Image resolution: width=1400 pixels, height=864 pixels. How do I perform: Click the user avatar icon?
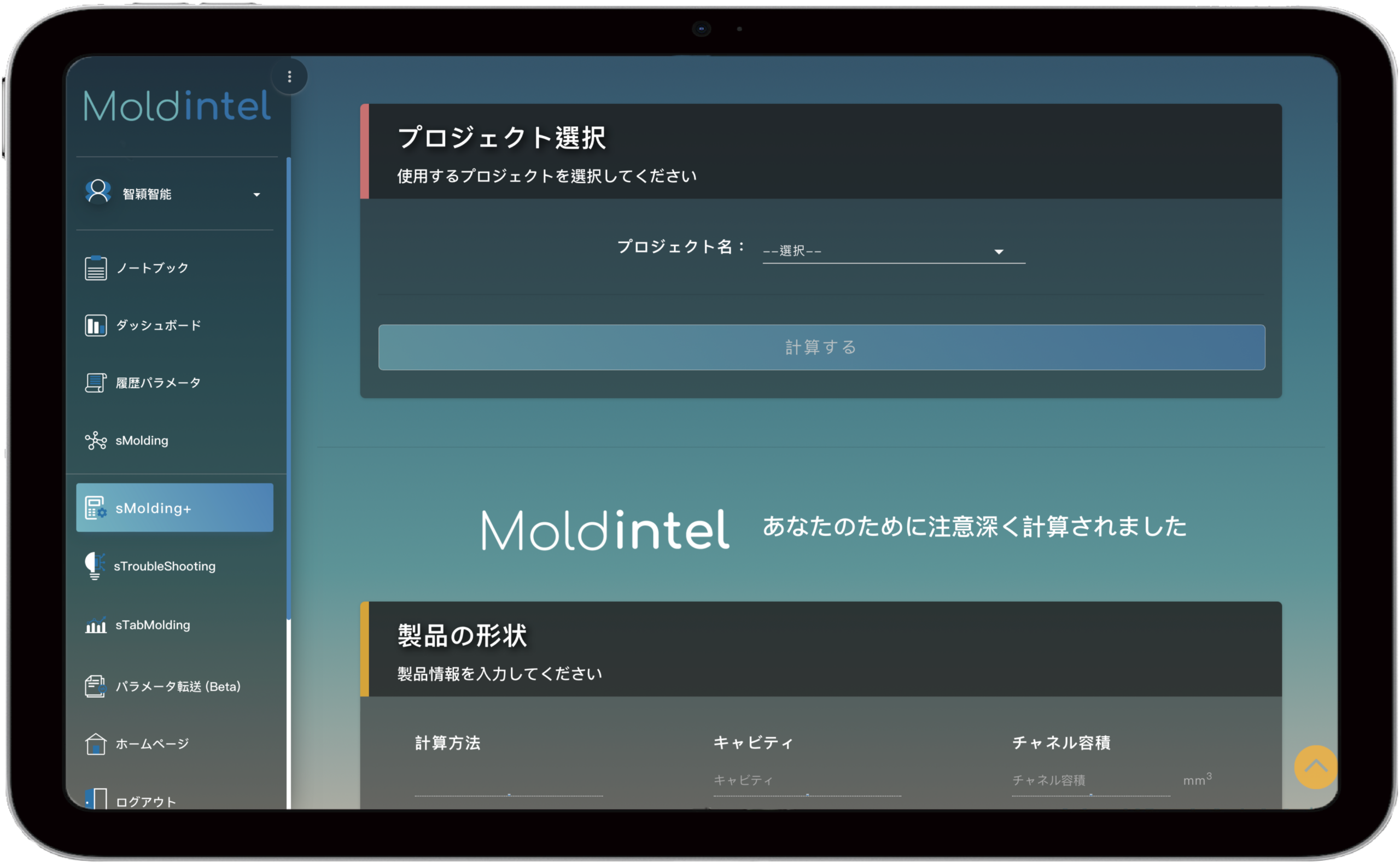click(98, 192)
